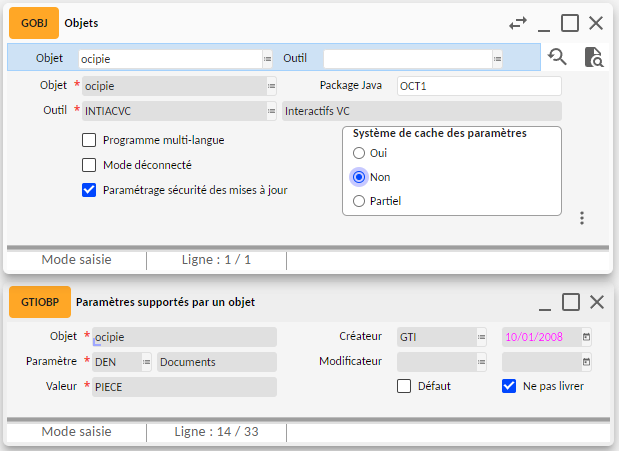Click the document search icon
This screenshot has width=619, height=451.
[x=593, y=57]
